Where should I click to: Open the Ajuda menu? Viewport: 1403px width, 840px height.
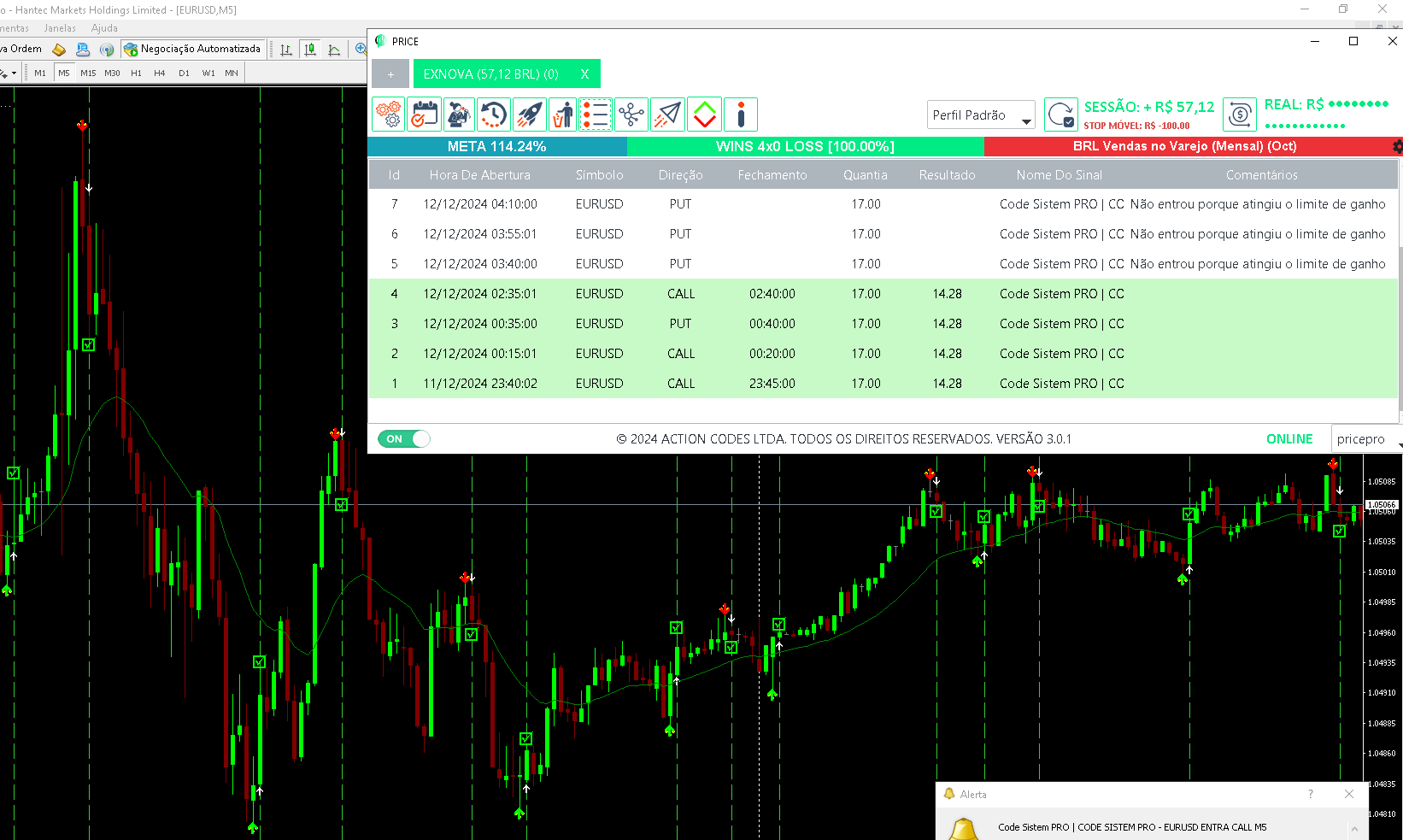click(104, 27)
